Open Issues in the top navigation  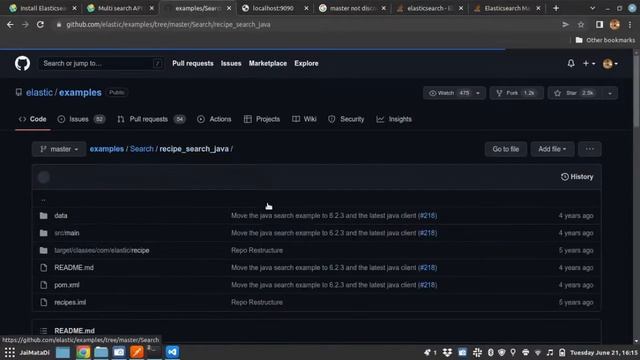[231, 63]
